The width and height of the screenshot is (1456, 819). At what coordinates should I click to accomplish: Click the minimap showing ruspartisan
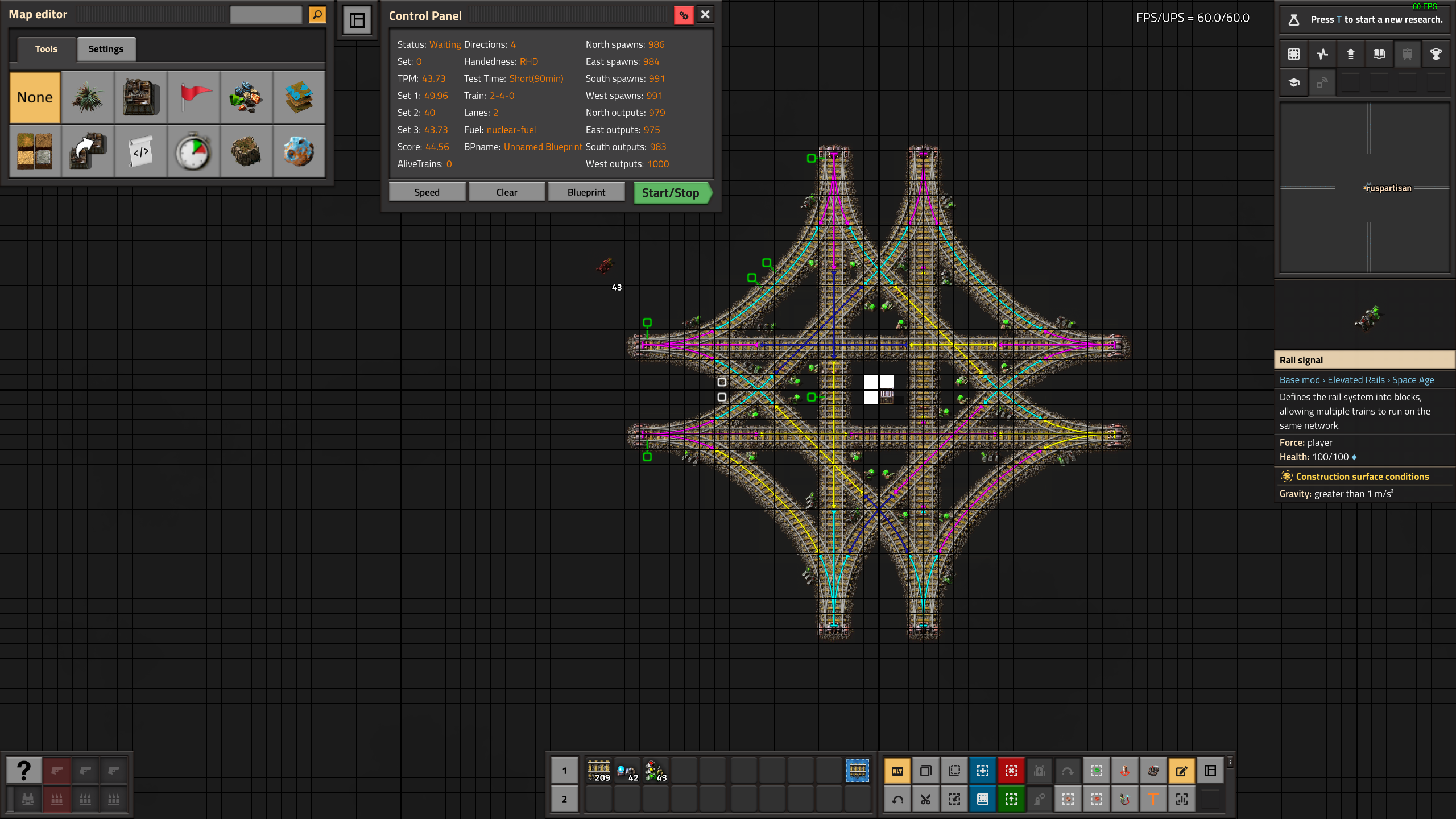[x=1364, y=188]
